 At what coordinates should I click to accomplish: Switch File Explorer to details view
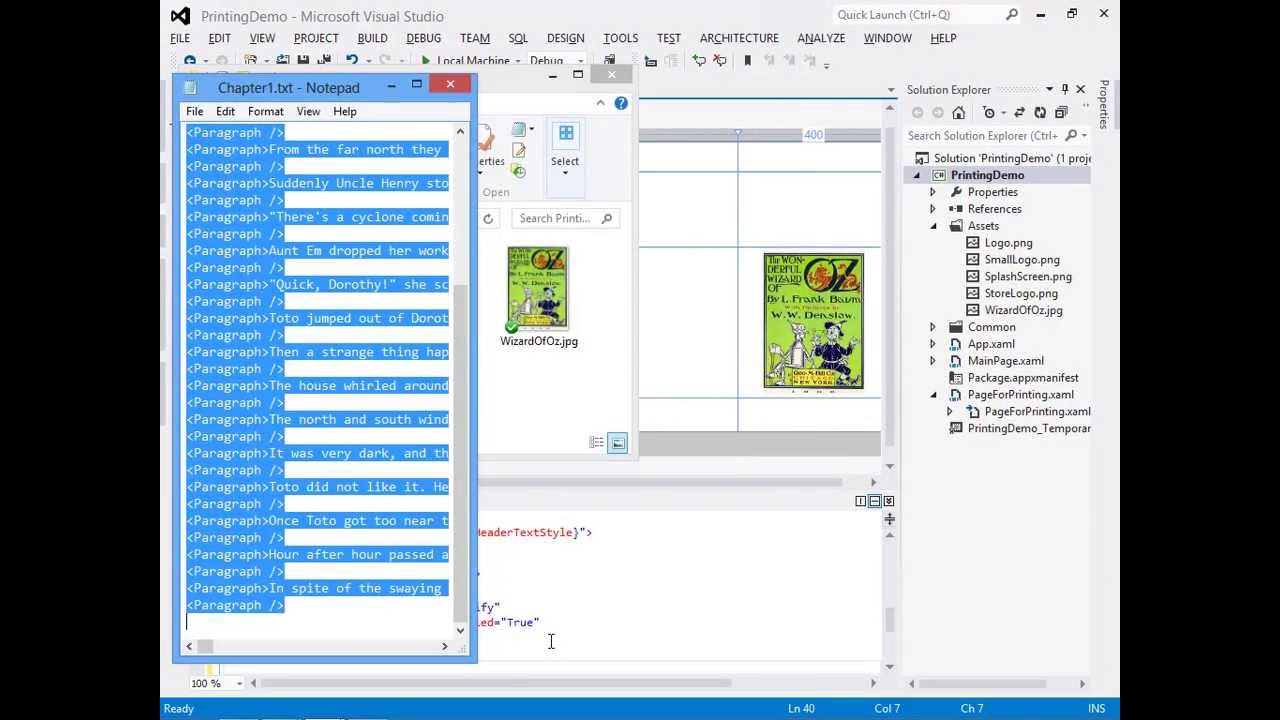(597, 443)
